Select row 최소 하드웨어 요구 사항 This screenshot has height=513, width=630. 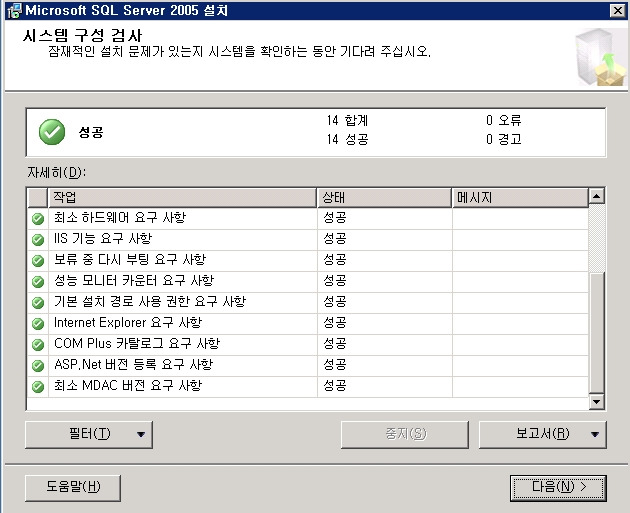308,219
